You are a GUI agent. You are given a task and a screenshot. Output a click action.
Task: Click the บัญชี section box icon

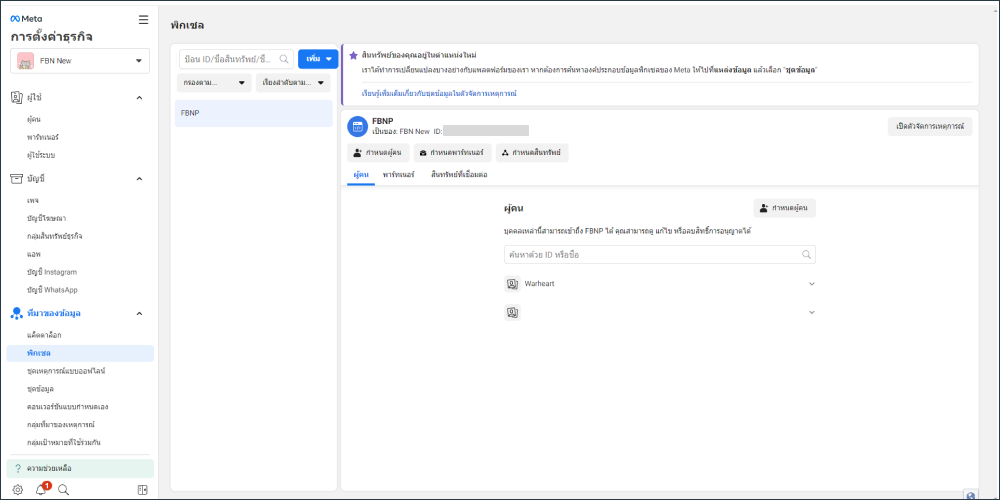[x=17, y=179]
